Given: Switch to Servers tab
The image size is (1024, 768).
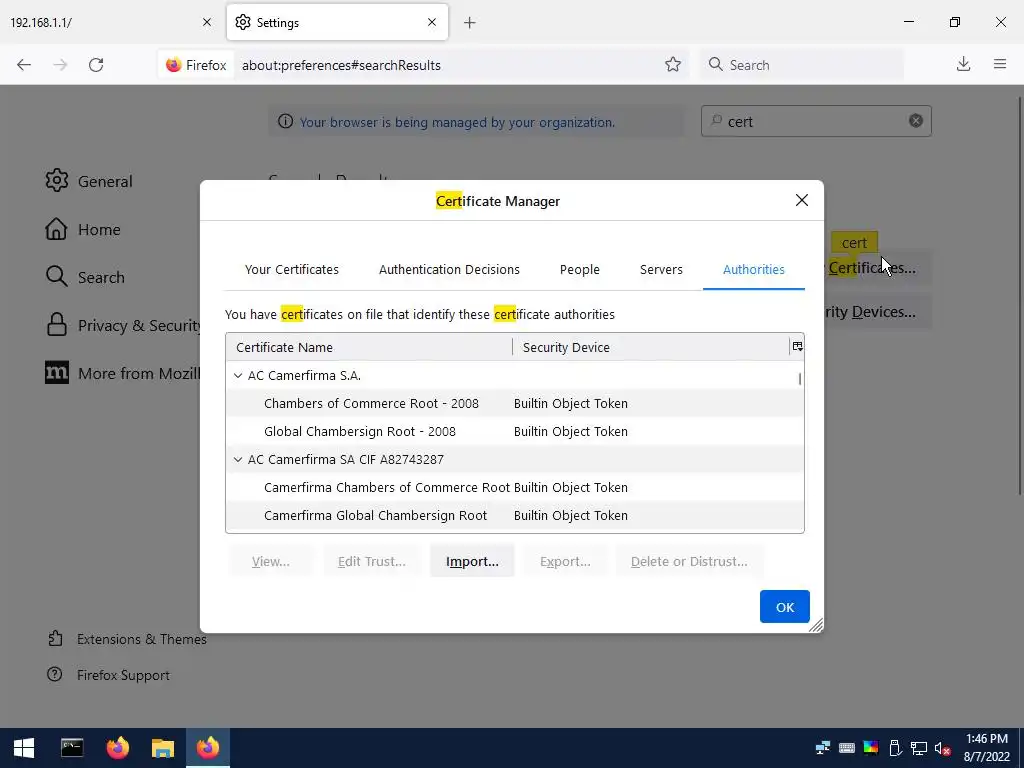Looking at the screenshot, I should (x=661, y=269).
